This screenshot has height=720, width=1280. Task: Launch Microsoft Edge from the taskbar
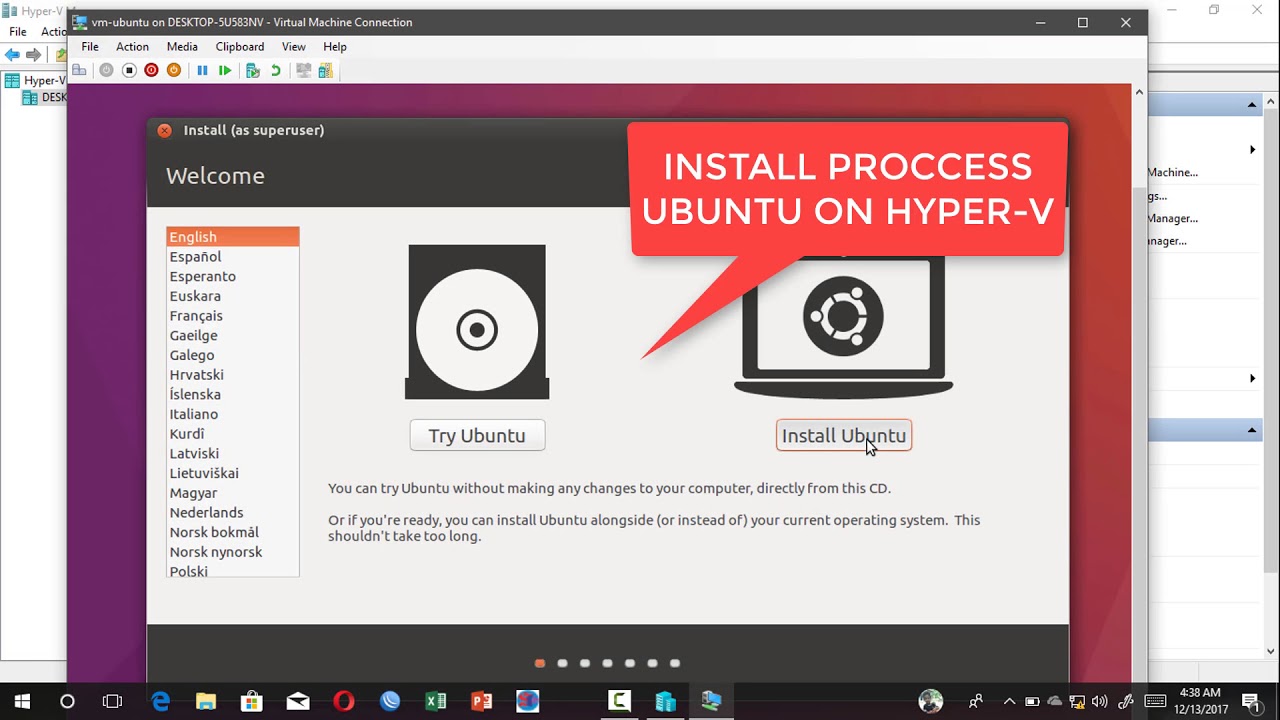(x=160, y=701)
